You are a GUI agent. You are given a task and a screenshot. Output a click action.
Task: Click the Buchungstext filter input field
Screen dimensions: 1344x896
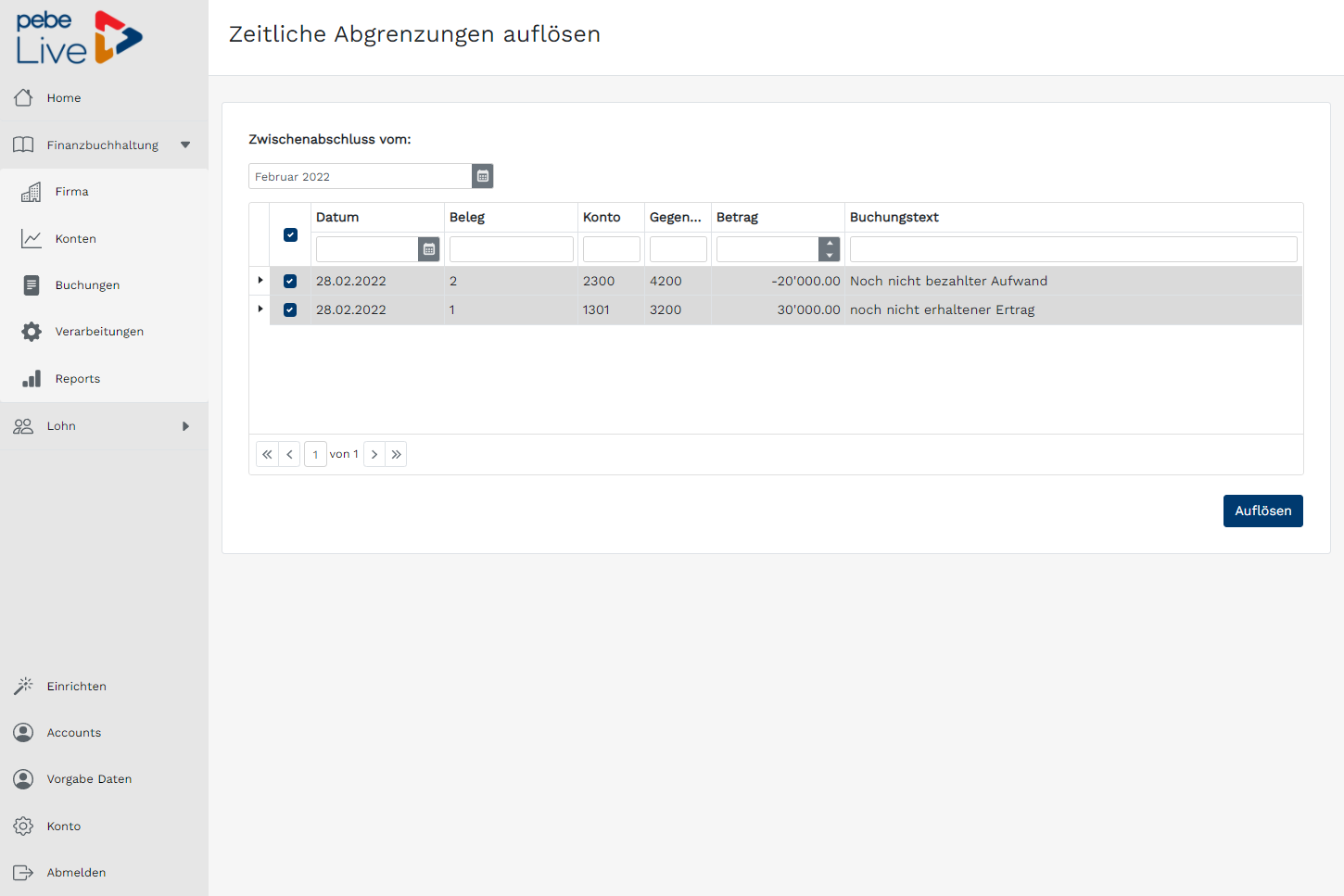(x=1072, y=249)
